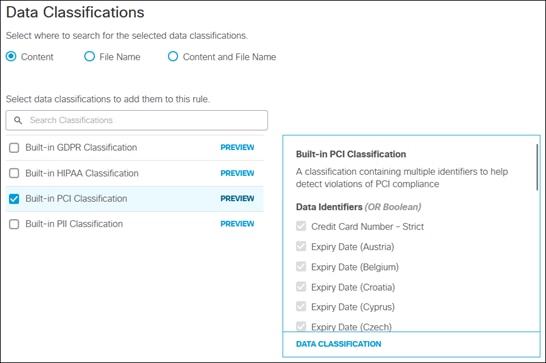Viewport: 546px width, 363px height.
Task: Preview the Built-in PCI Classification
Action: (237, 199)
